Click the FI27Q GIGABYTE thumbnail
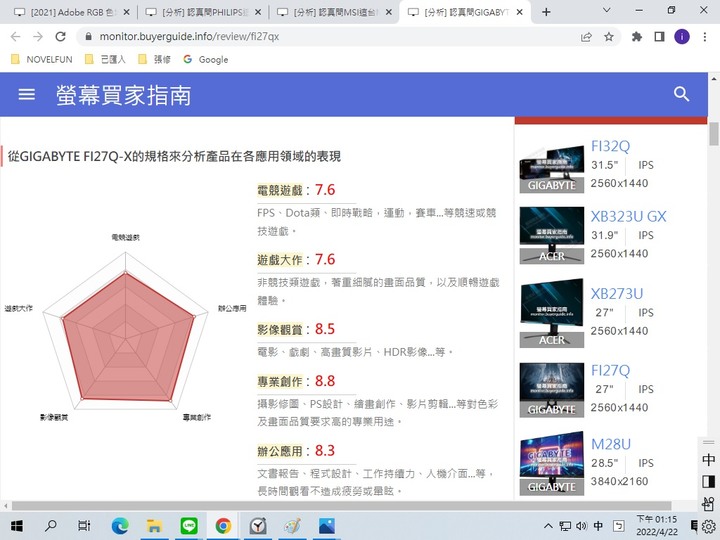Screen dimensions: 720x540 (551, 390)
